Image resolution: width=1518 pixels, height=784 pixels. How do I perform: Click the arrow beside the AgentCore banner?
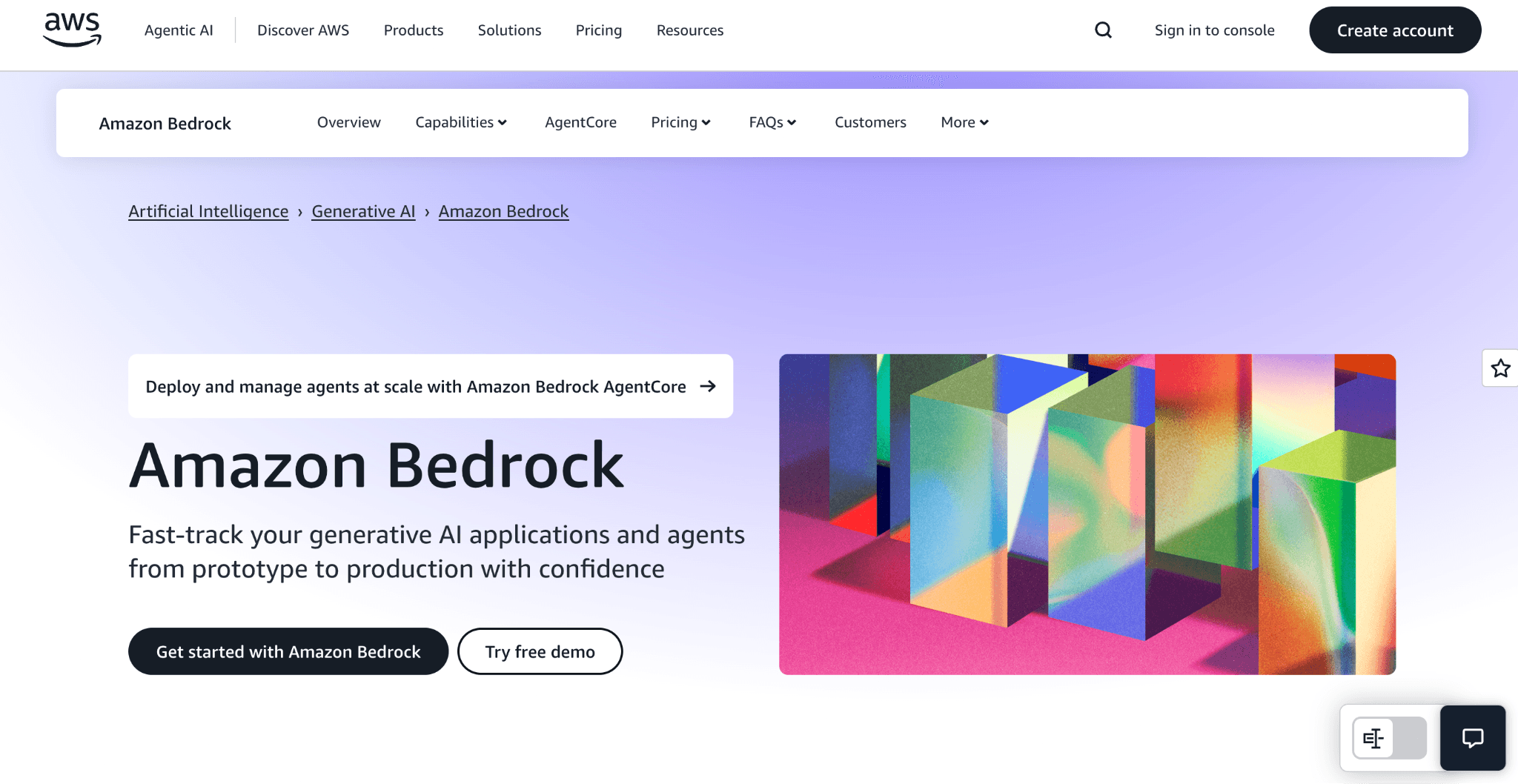[708, 386]
